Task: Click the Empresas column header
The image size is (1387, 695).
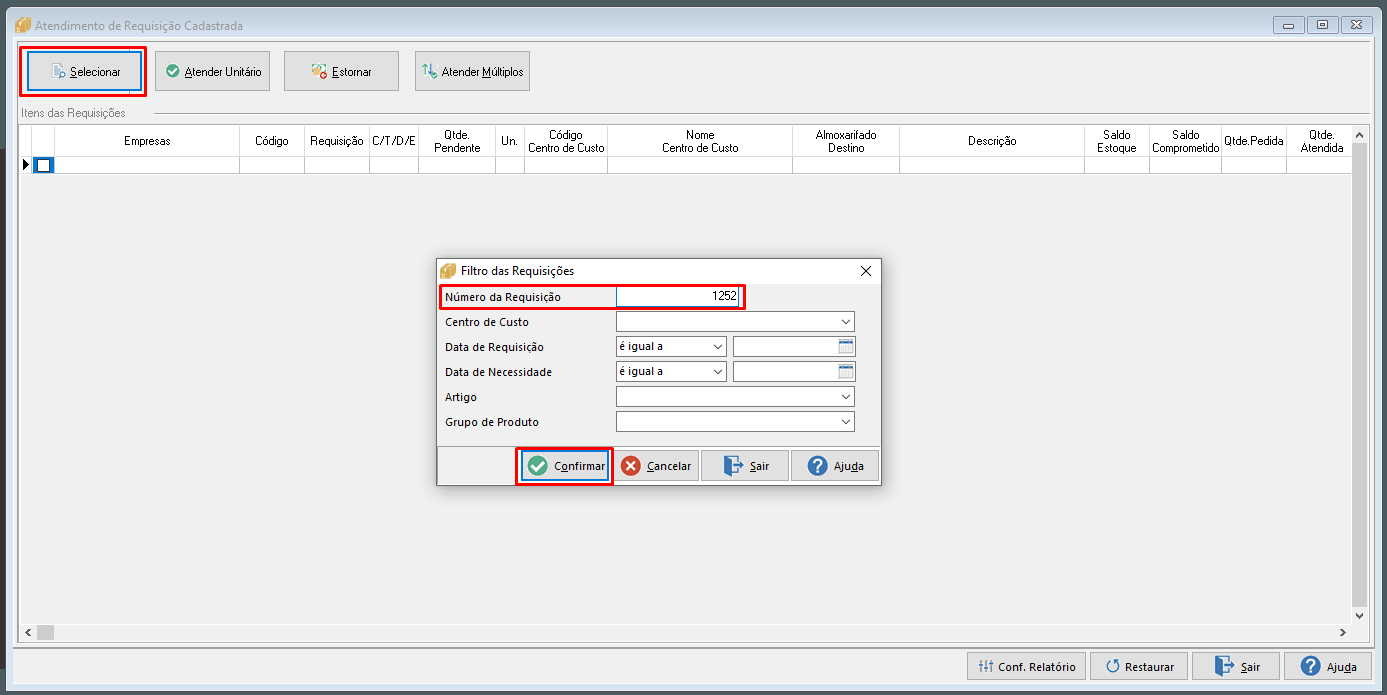Action: (x=147, y=141)
